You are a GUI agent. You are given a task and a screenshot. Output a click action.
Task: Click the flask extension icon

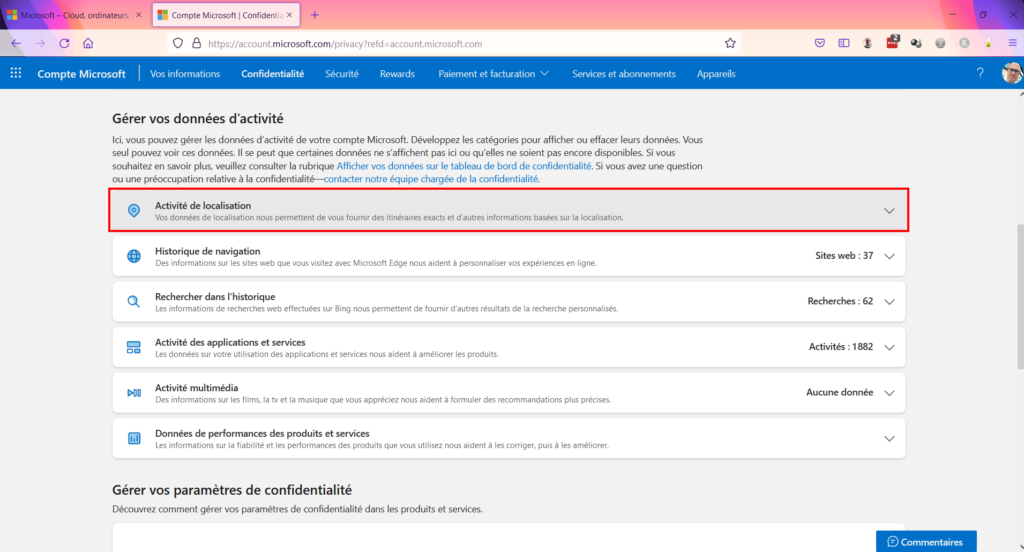tap(989, 43)
